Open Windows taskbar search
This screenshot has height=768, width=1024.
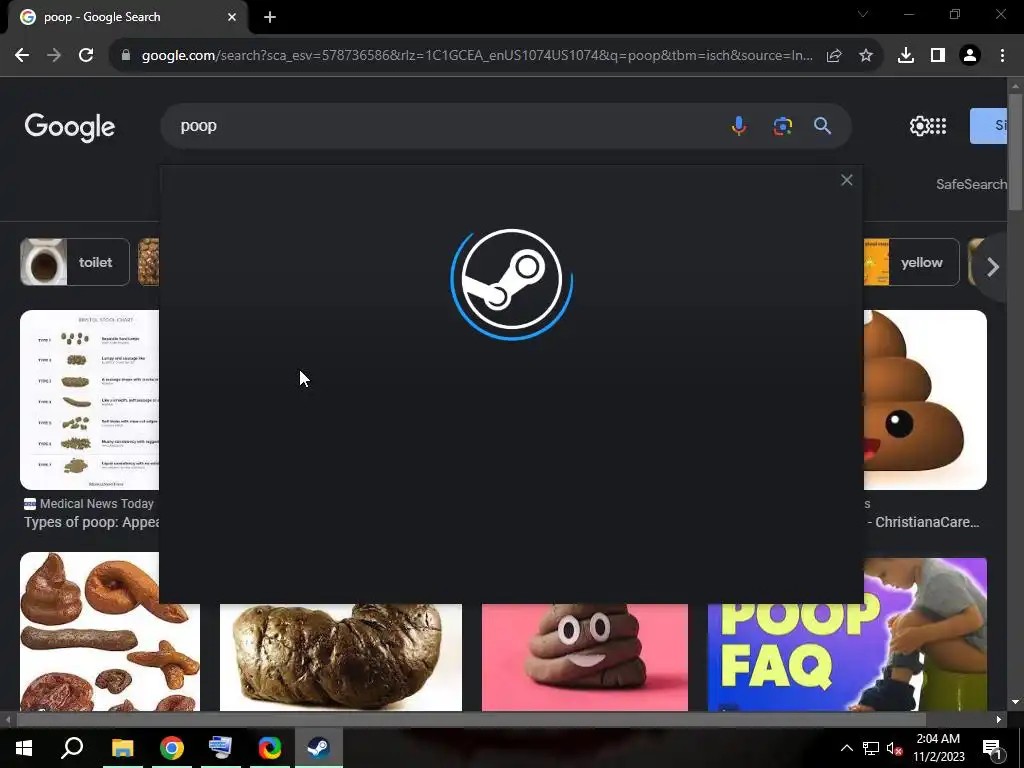[x=72, y=748]
